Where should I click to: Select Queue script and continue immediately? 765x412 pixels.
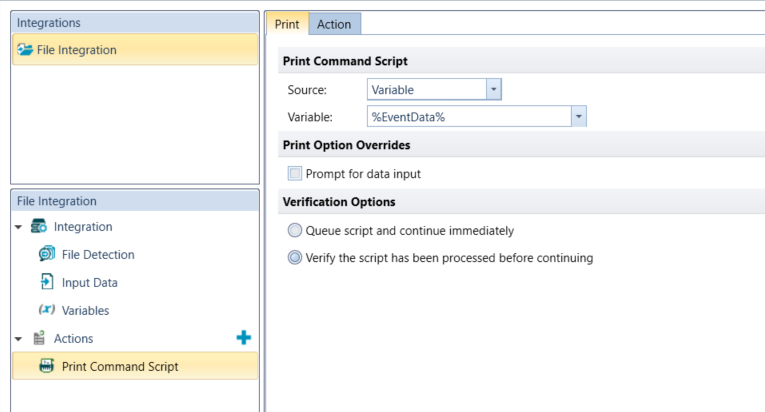(295, 230)
